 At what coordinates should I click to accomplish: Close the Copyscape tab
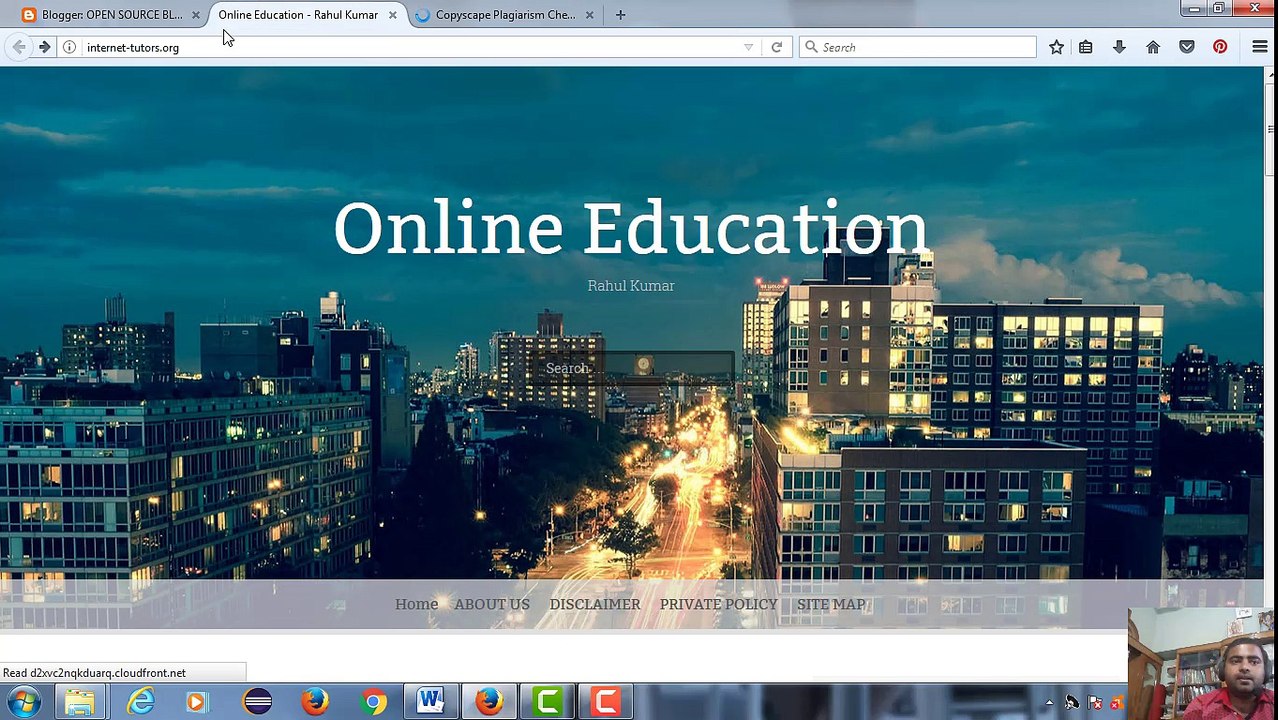(x=589, y=15)
